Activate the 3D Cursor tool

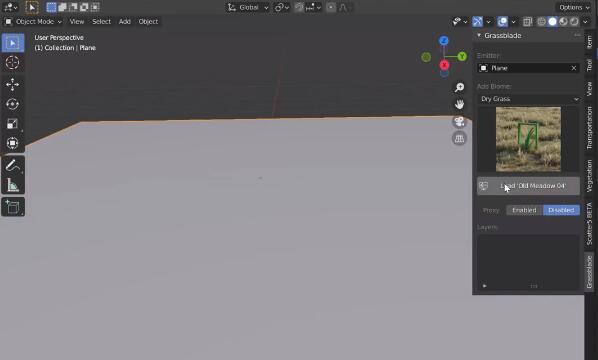(13, 62)
